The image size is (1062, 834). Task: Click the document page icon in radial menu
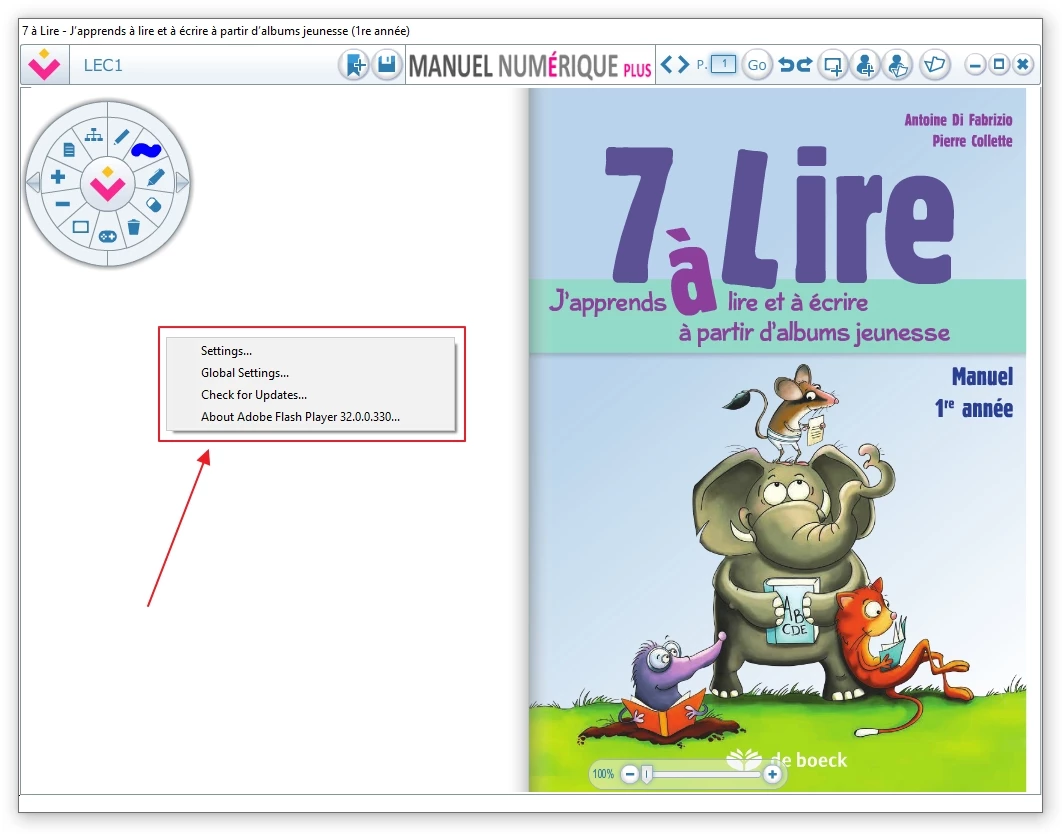pyautogui.click(x=69, y=150)
